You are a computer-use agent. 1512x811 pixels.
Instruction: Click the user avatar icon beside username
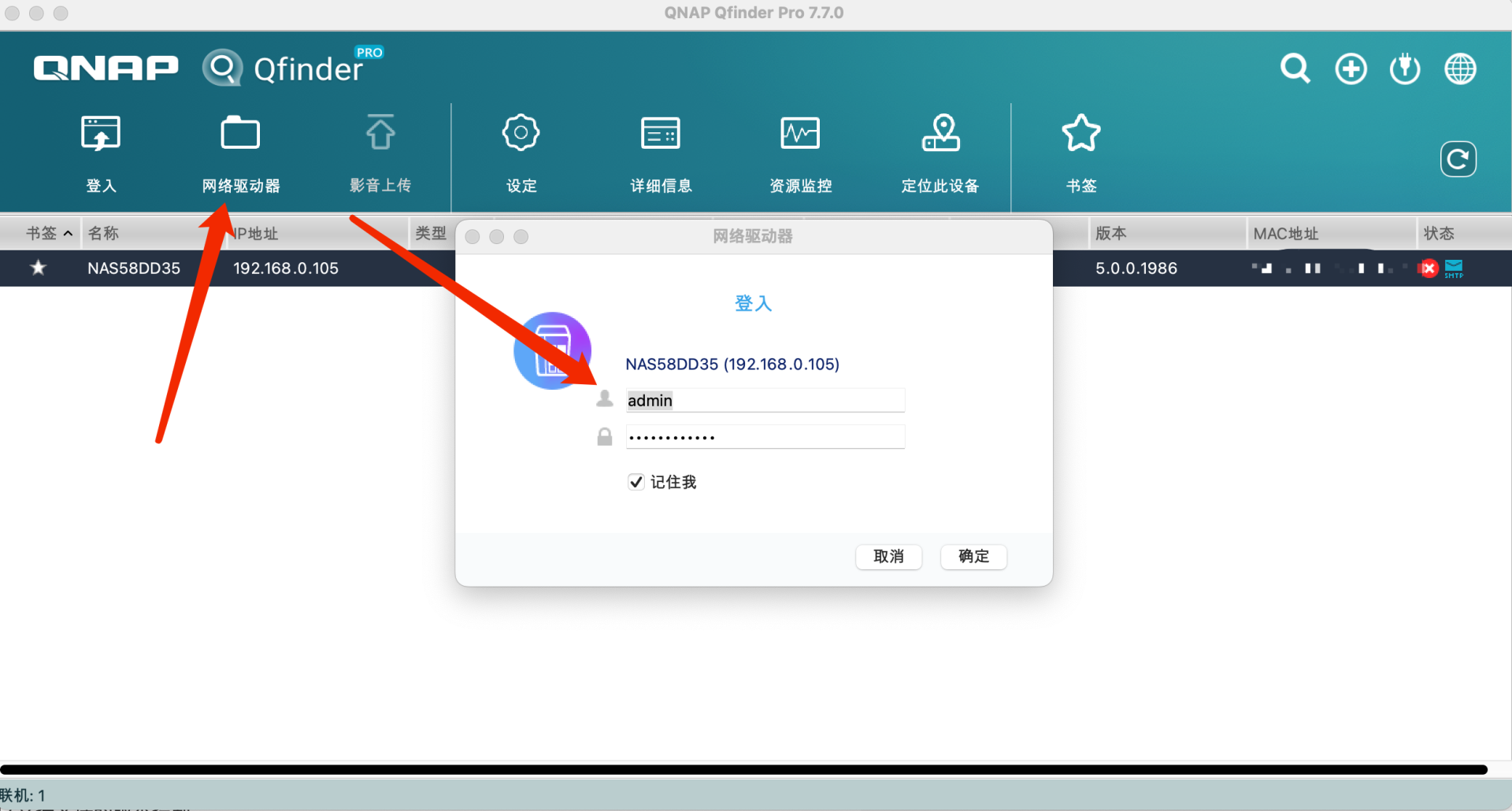[605, 399]
